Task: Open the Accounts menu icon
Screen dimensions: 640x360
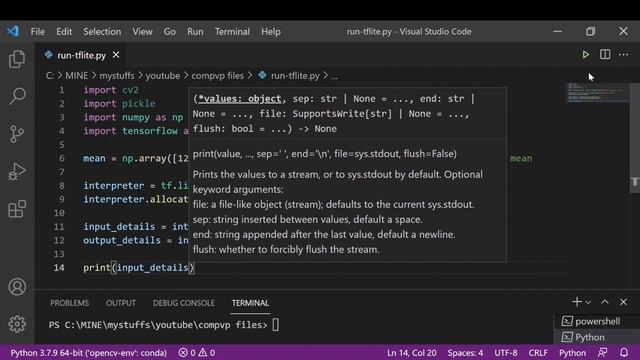Action: tap(17, 287)
